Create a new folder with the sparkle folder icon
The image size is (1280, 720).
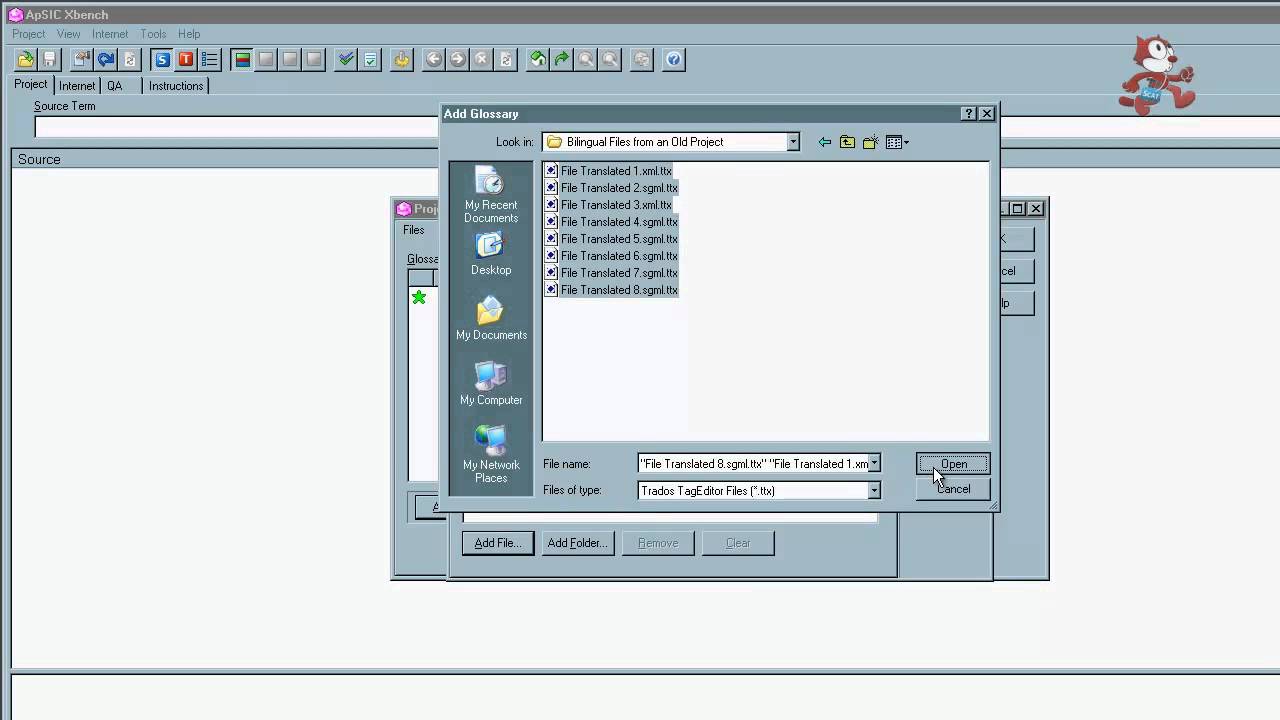coord(870,142)
